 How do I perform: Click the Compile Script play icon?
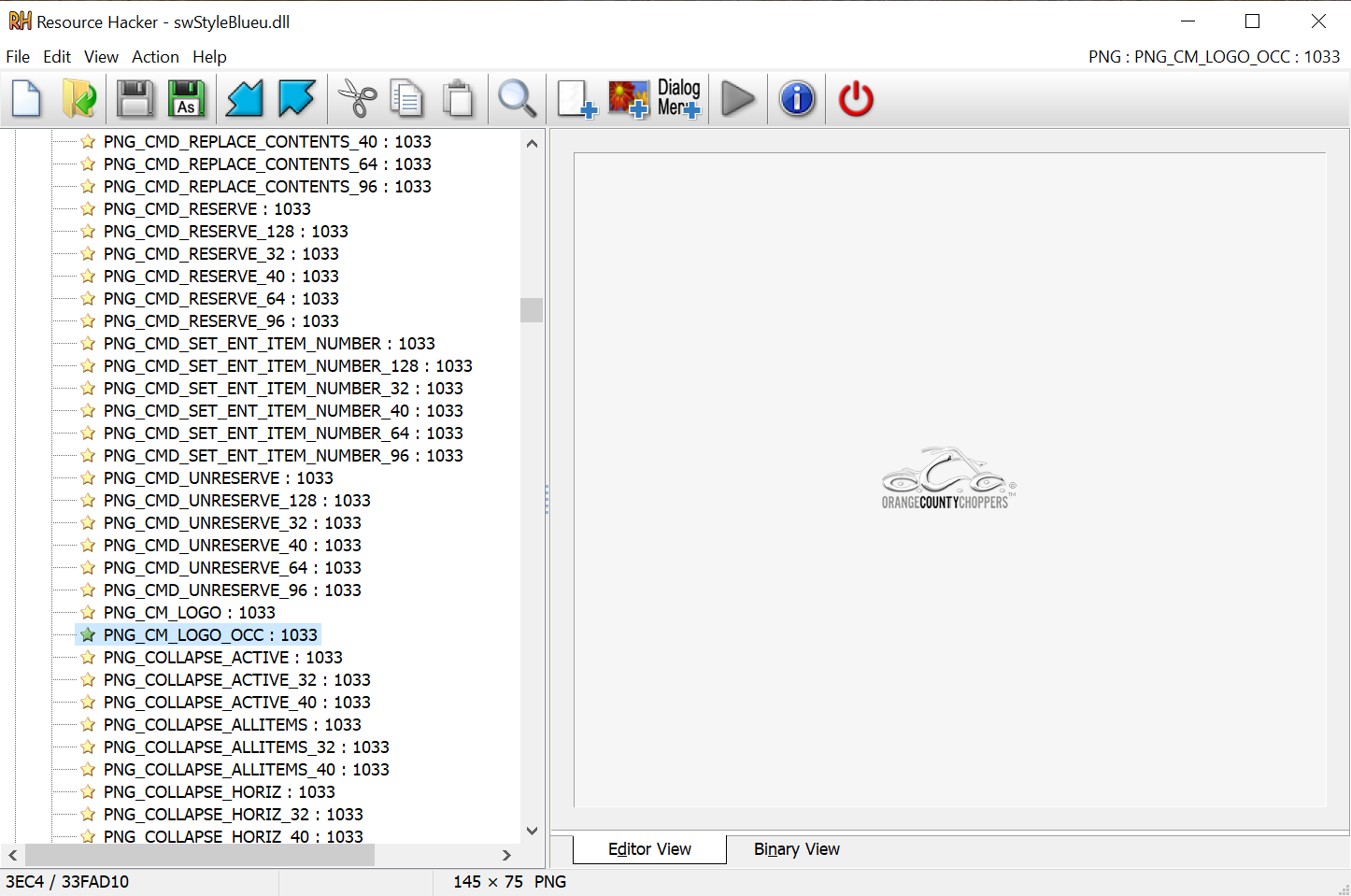[x=738, y=98]
